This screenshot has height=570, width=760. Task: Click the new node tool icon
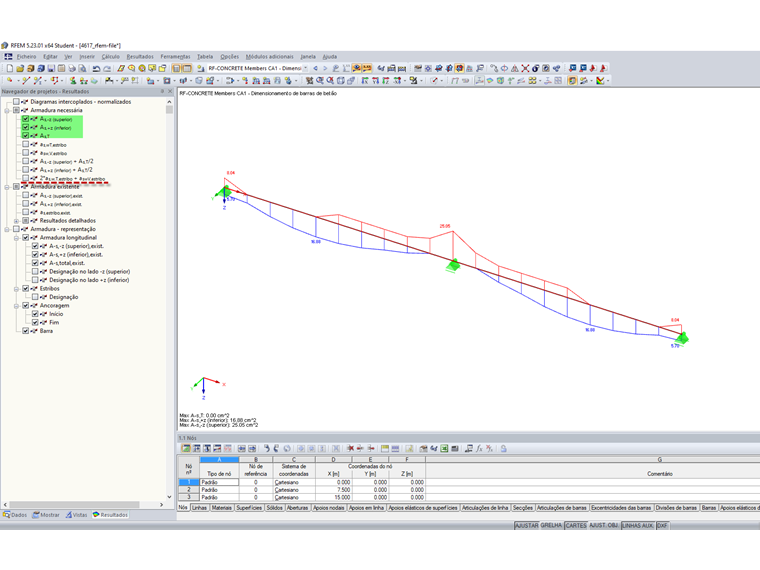[x=10, y=80]
